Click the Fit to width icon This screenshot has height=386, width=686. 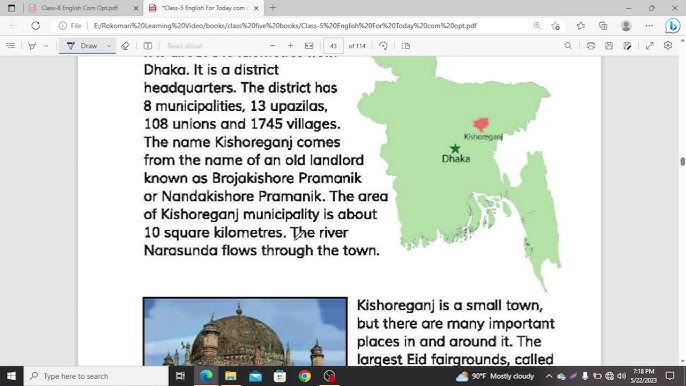pos(309,46)
